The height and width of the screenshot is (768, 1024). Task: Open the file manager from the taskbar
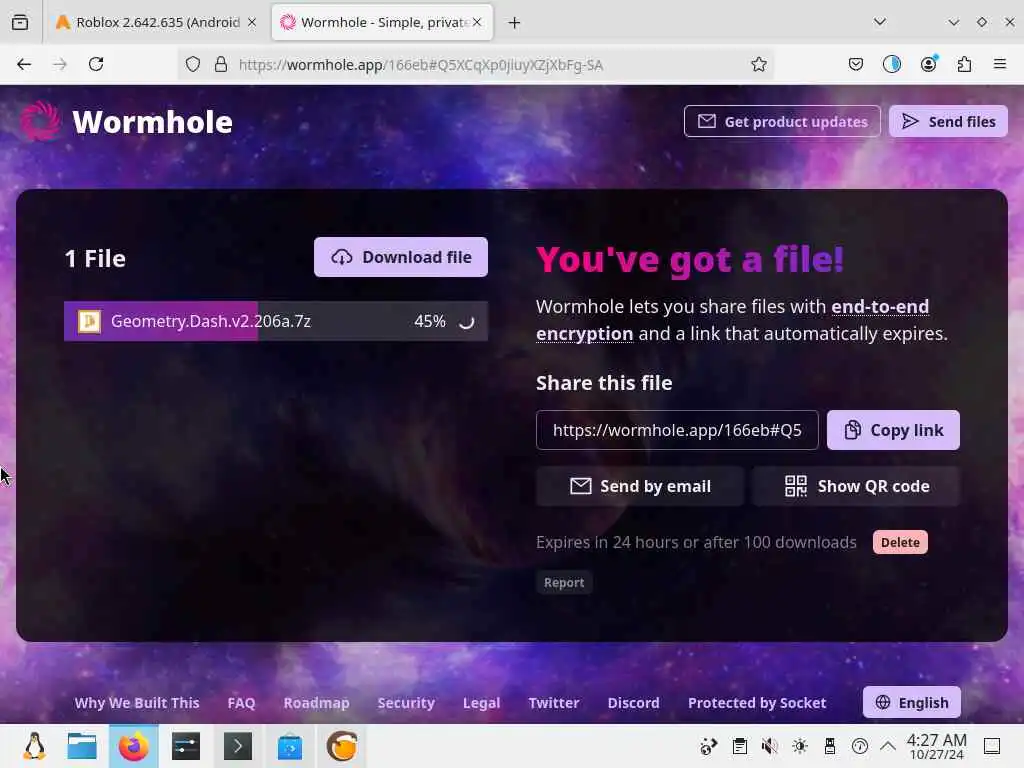tap(82, 746)
